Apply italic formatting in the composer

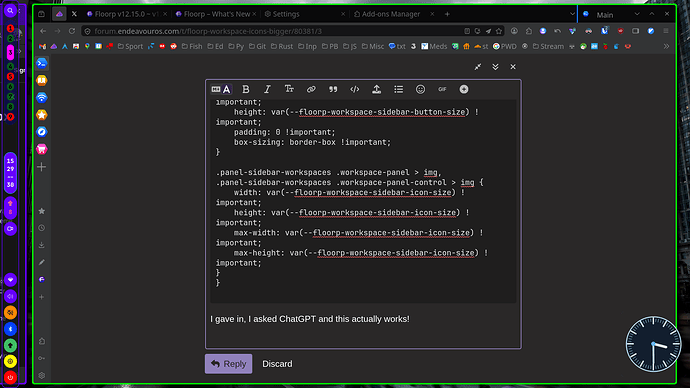click(x=267, y=89)
